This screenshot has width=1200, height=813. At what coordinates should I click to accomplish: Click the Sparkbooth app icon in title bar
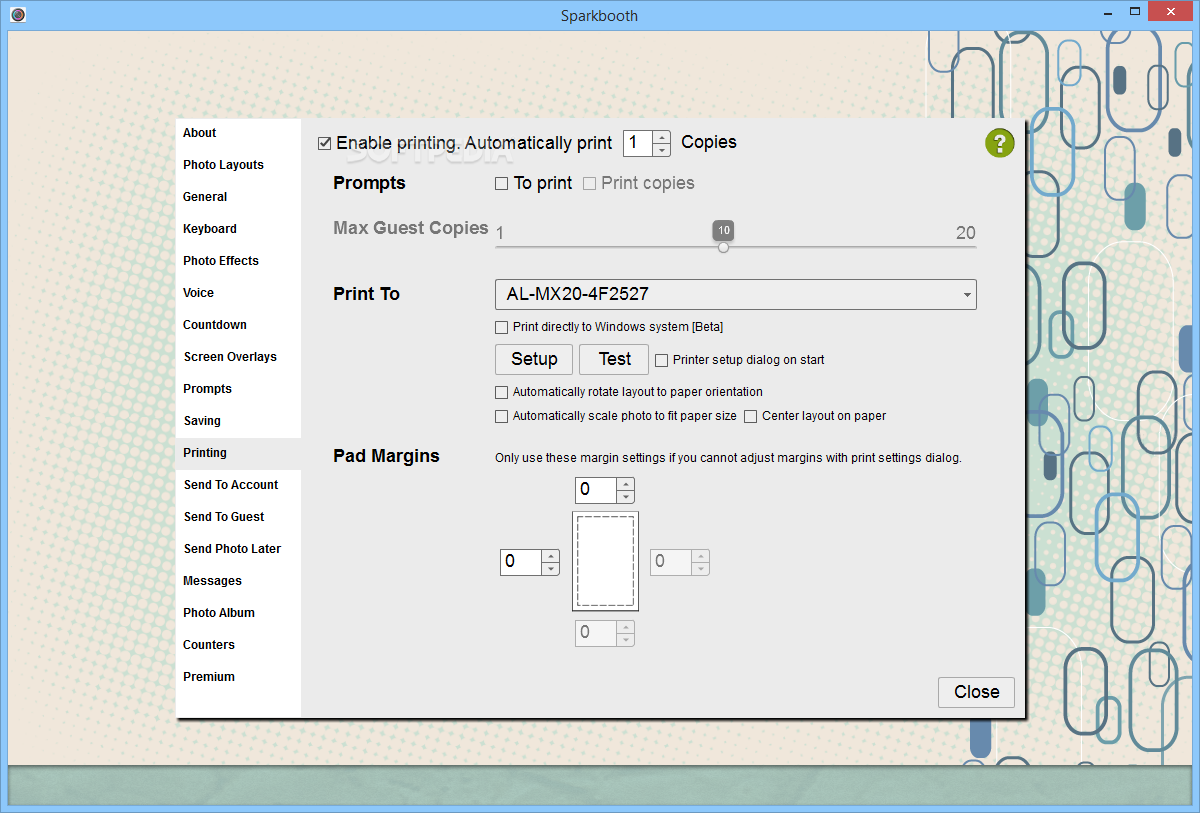pyautogui.click(x=17, y=14)
